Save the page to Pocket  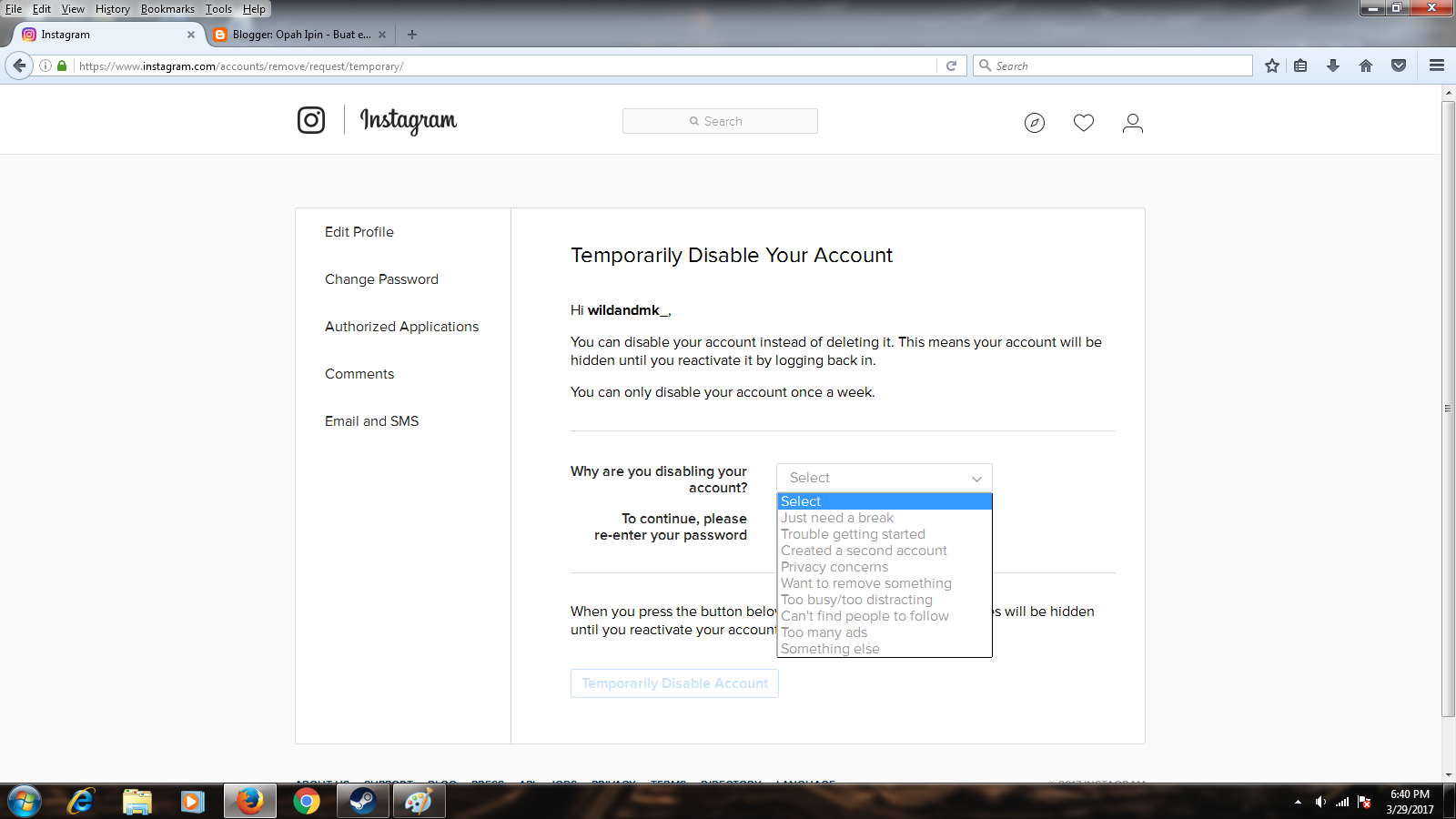(x=1399, y=66)
